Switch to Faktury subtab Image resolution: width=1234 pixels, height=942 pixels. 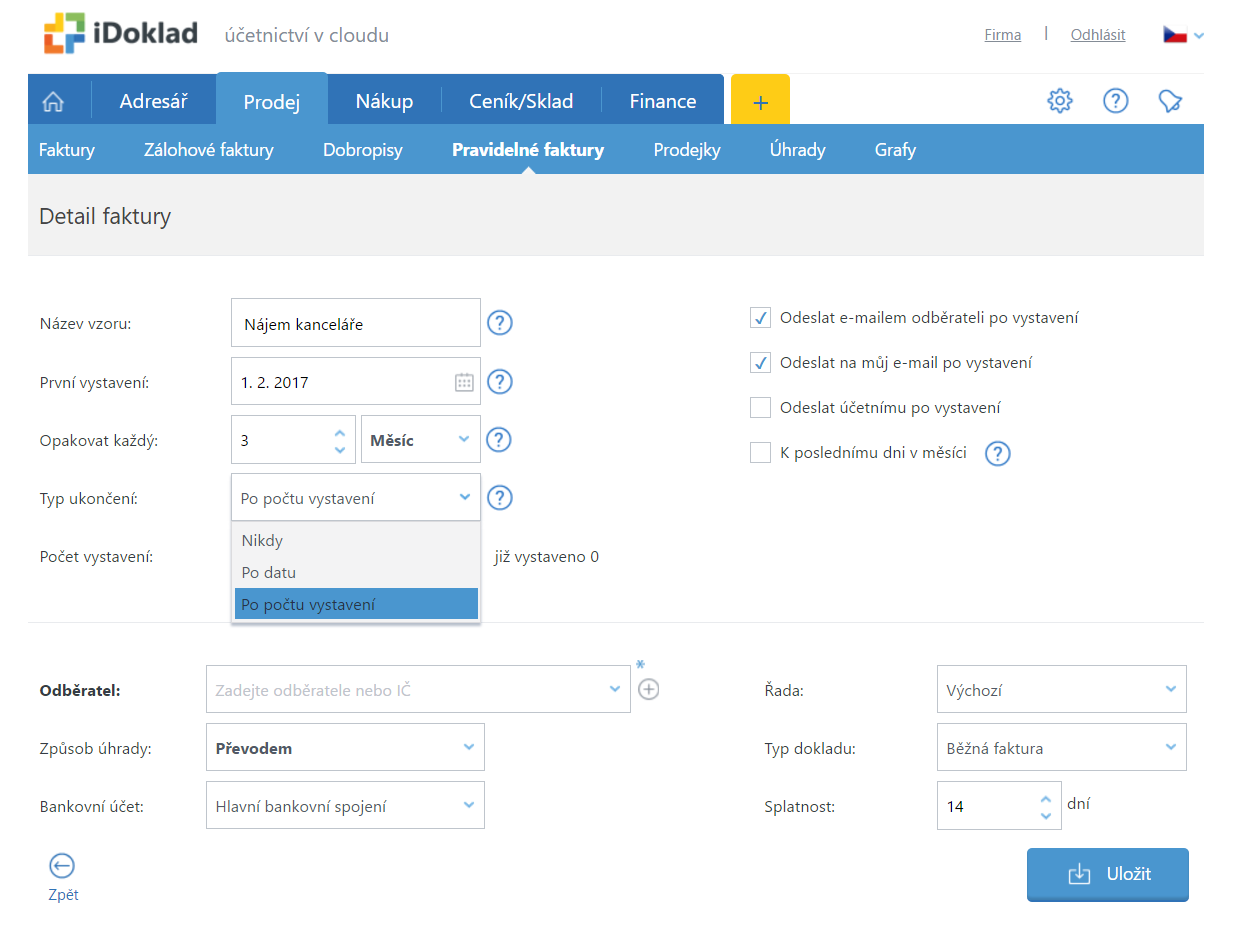[x=67, y=150]
